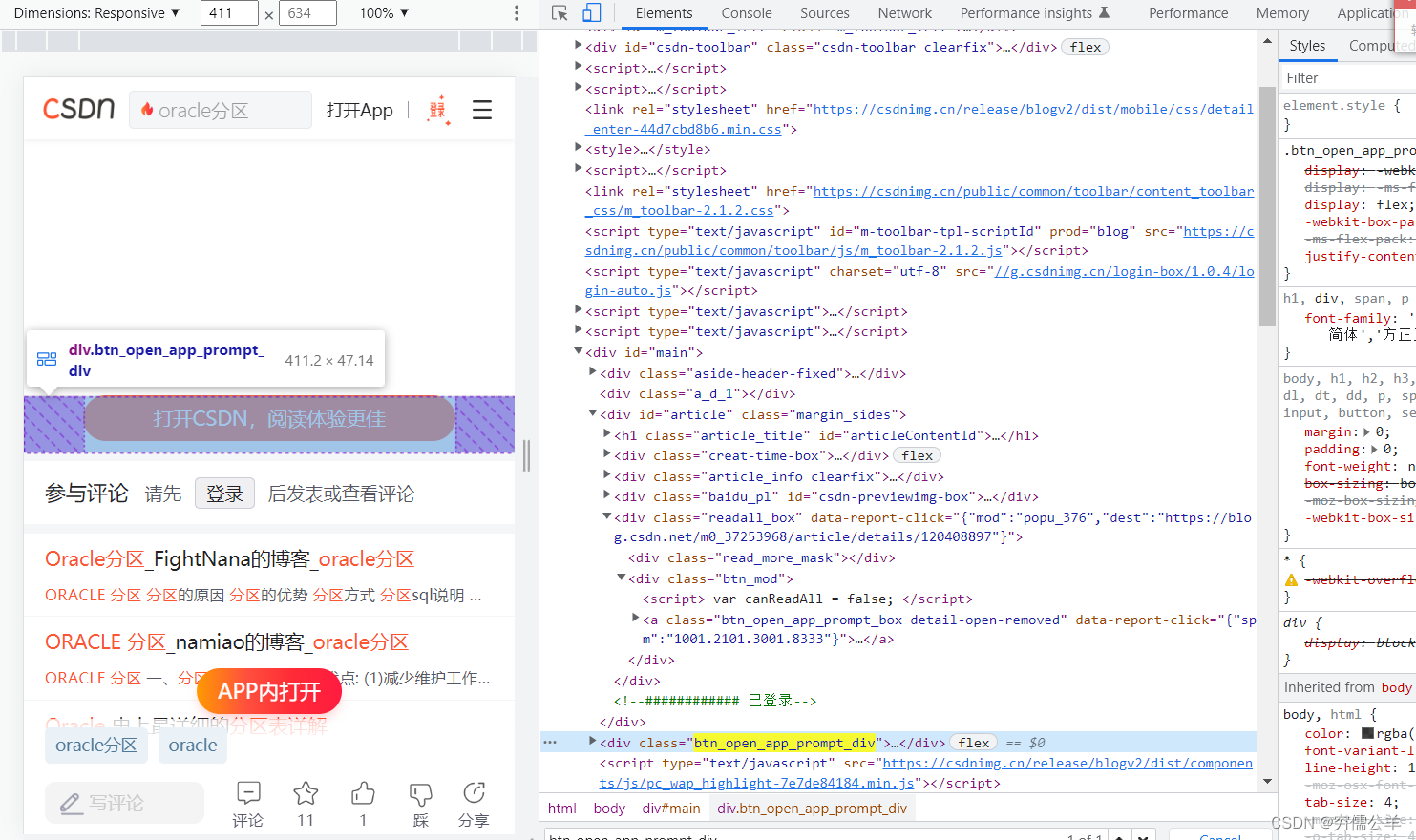This screenshot has height=840, width=1416.
Task: Select the div#main breadcrumb item
Action: pos(671,808)
